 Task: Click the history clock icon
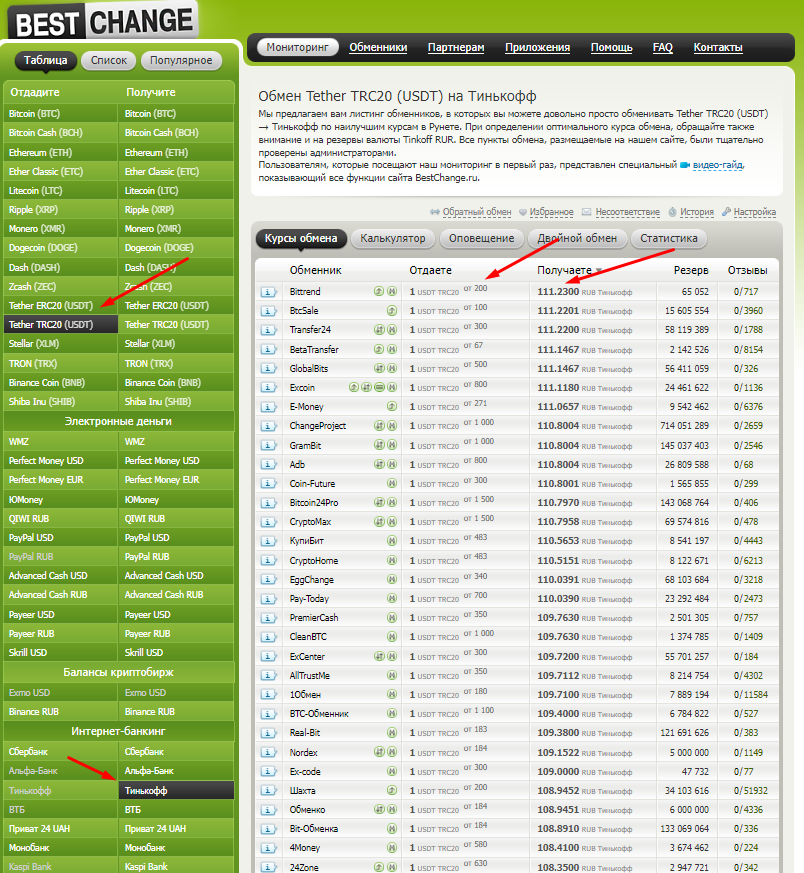673,212
